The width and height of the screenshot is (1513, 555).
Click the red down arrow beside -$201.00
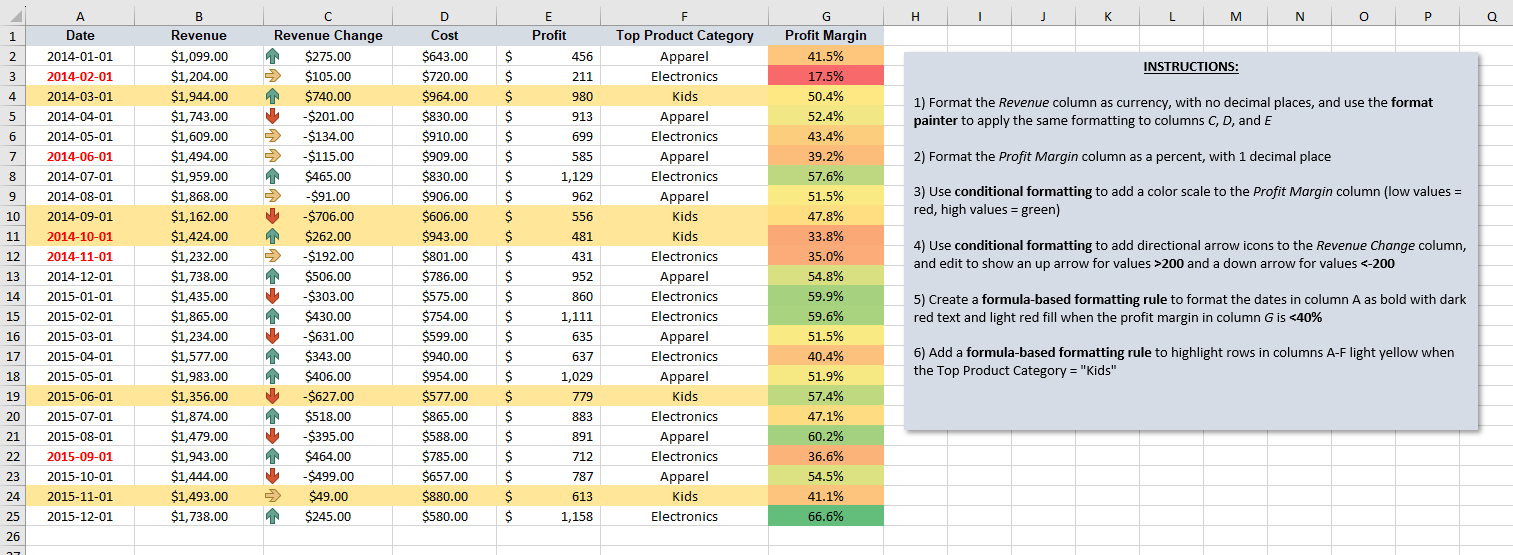pos(273,117)
